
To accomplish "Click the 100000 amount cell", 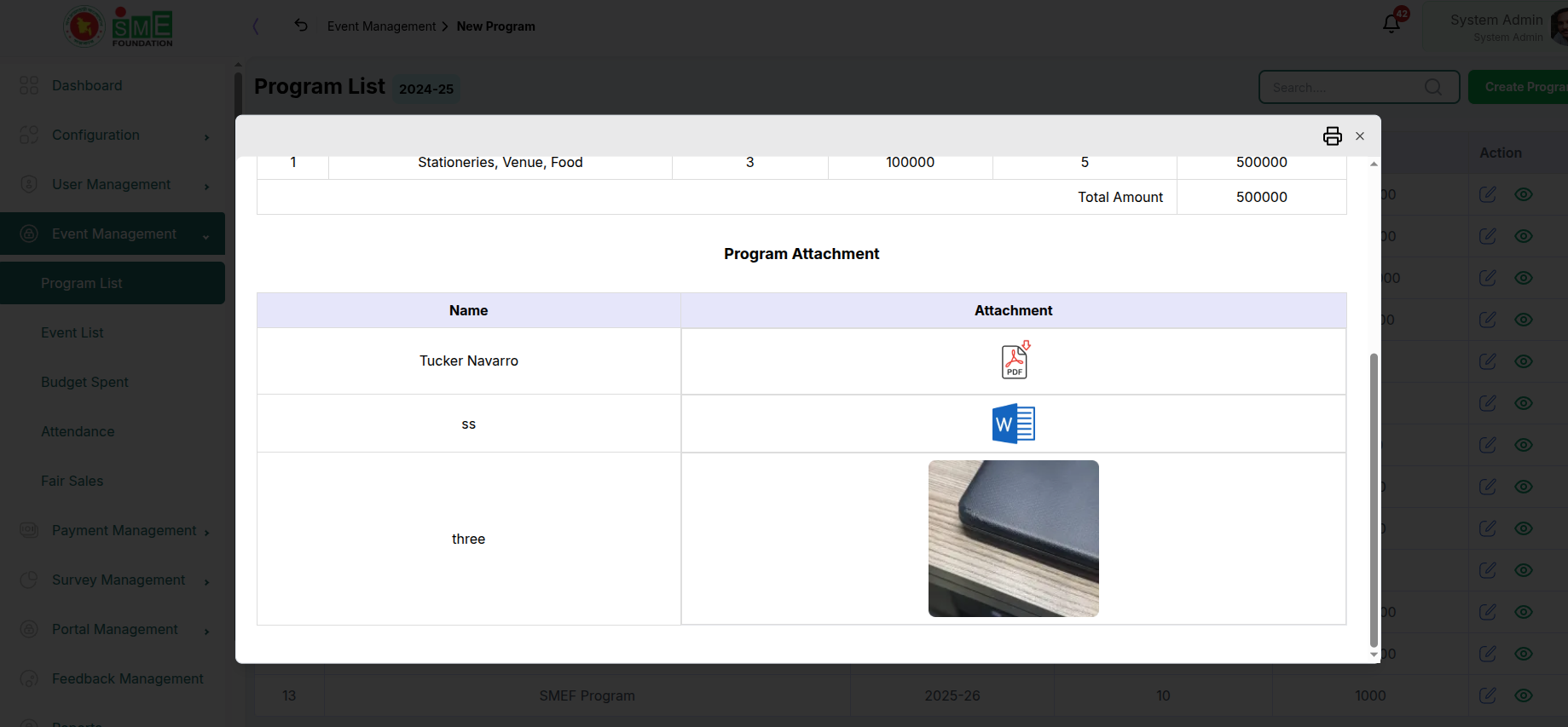I will pyautogui.click(x=910, y=163).
